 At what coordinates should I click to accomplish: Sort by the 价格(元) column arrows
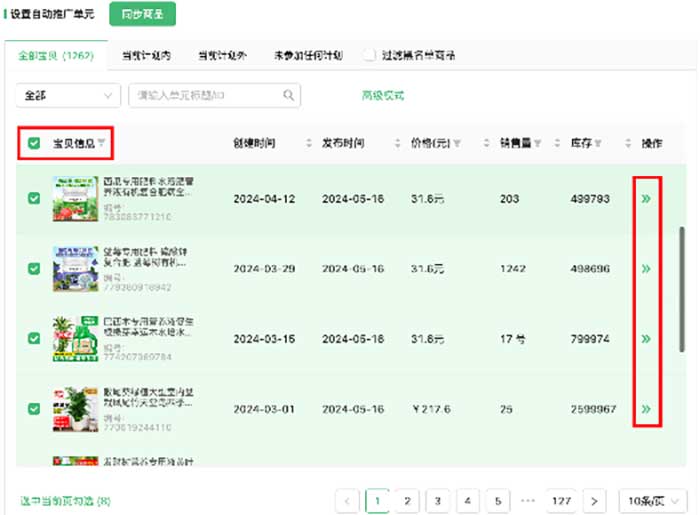point(487,143)
